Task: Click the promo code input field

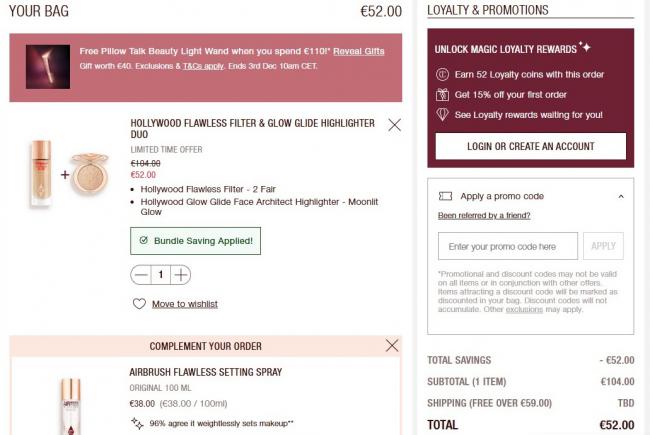Action: [508, 246]
